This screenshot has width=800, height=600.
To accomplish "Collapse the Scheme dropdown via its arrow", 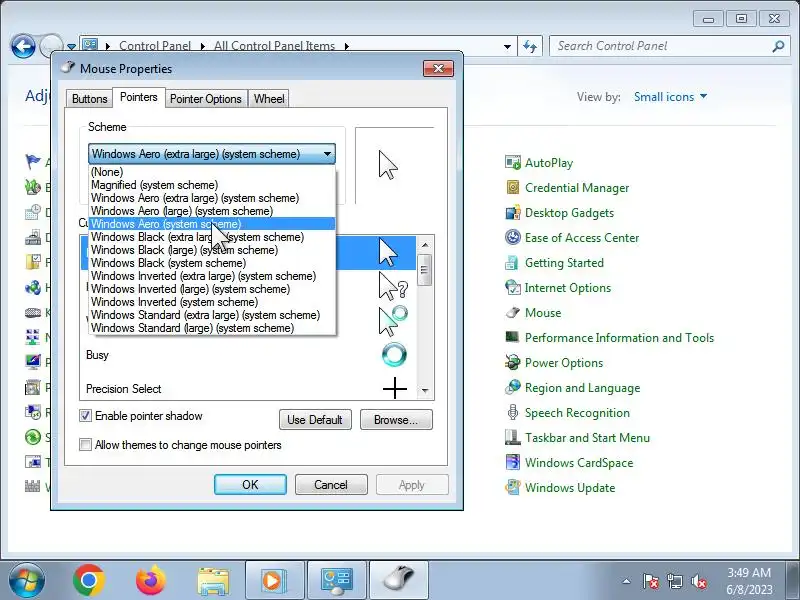I will [x=327, y=154].
